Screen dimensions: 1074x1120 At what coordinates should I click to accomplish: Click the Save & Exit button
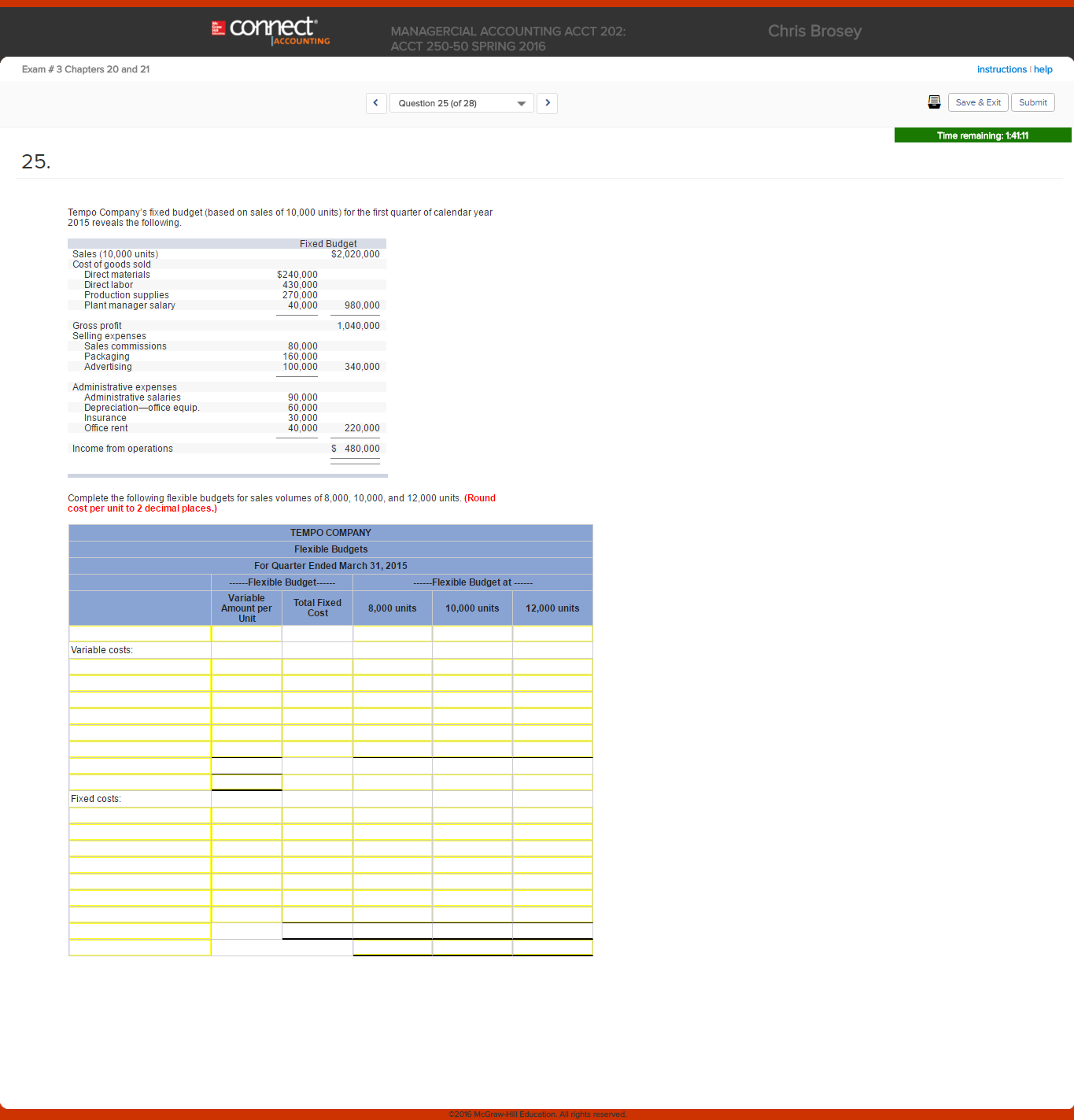tap(978, 102)
